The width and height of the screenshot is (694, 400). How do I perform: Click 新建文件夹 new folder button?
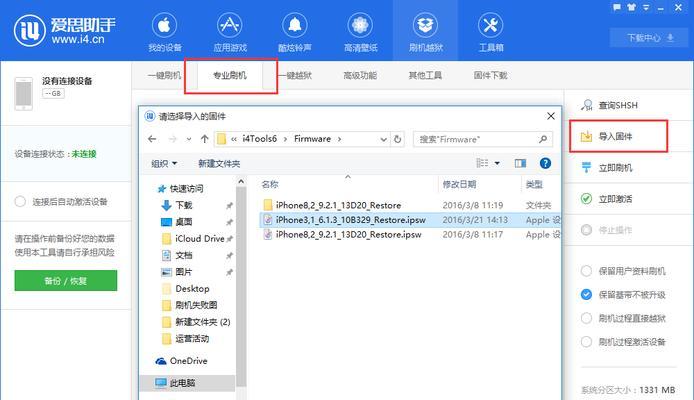coord(219,164)
